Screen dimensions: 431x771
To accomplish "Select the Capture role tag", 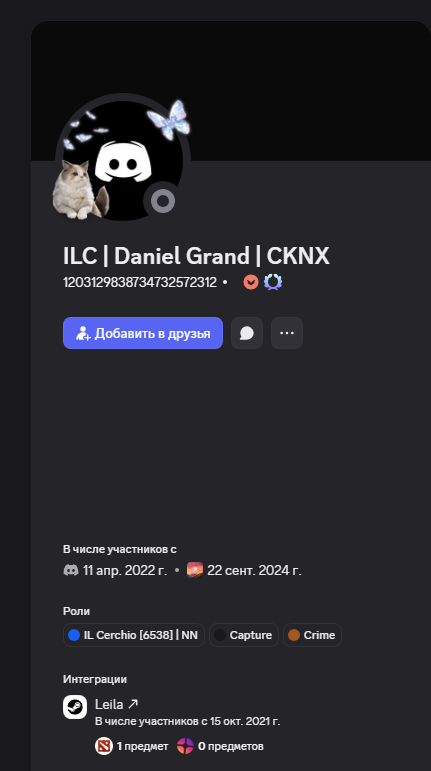I will coord(244,635).
